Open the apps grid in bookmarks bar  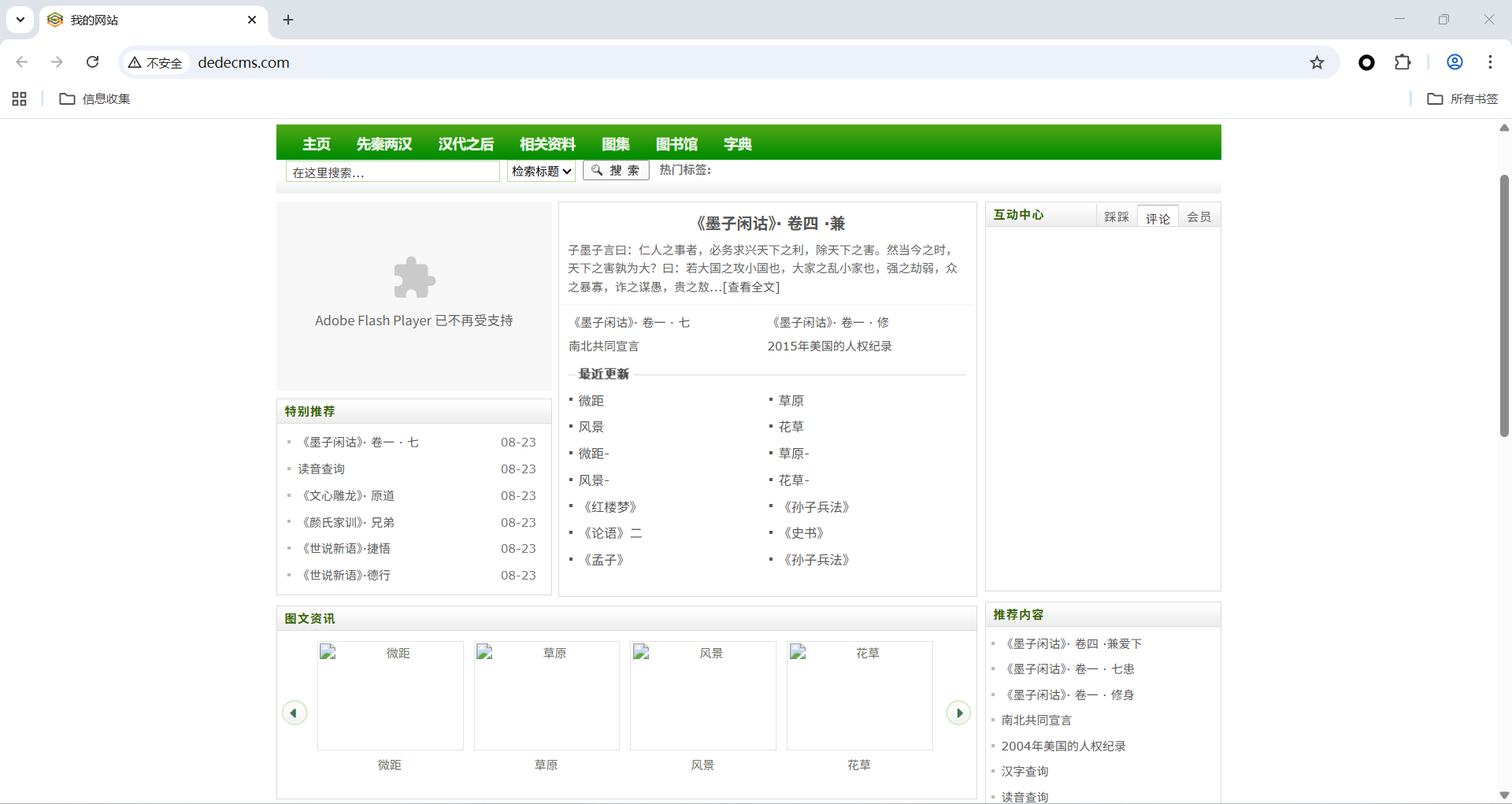(20, 98)
